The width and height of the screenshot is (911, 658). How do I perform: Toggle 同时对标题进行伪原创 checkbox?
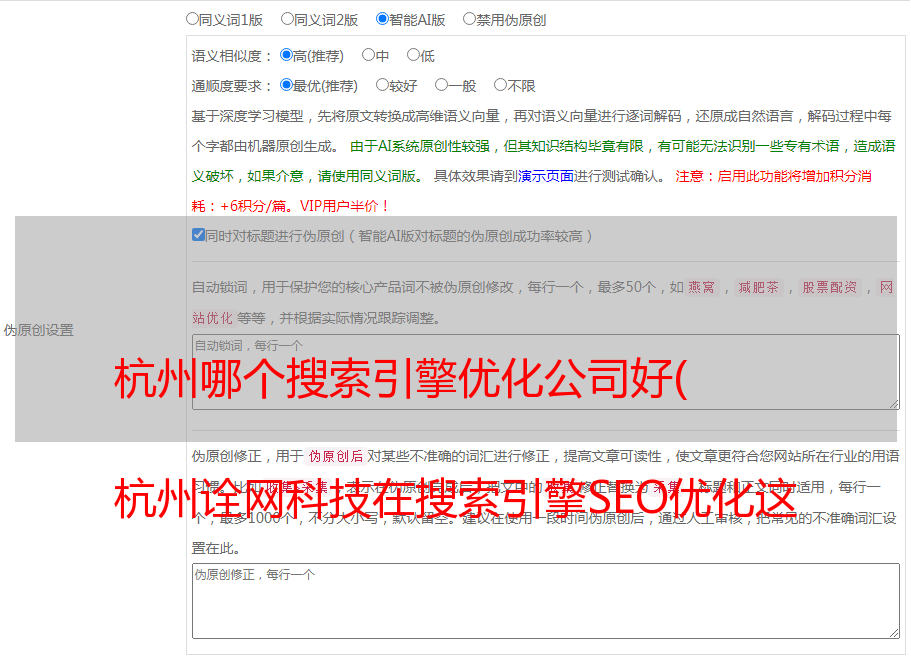[x=198, y=235]
